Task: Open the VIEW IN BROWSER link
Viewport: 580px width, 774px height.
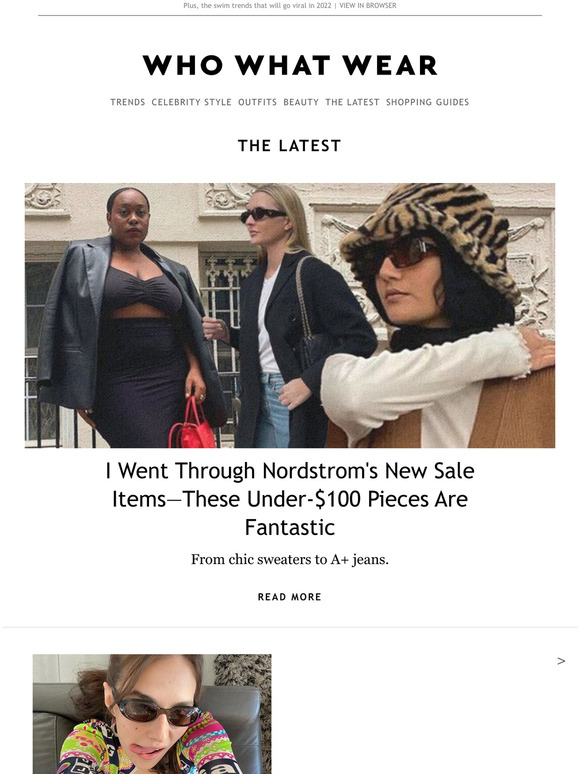Action: pyautogui.click(x=368, y=6)
